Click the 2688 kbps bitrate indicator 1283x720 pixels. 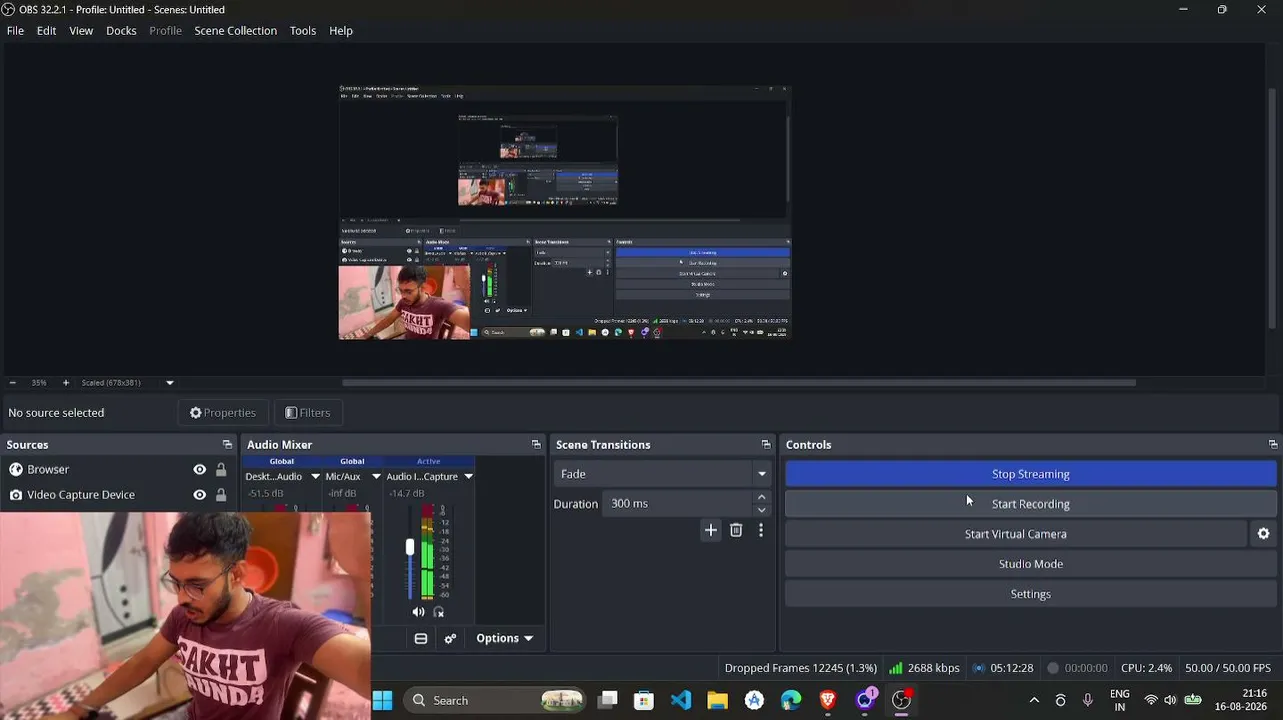(x=925, y=668)
